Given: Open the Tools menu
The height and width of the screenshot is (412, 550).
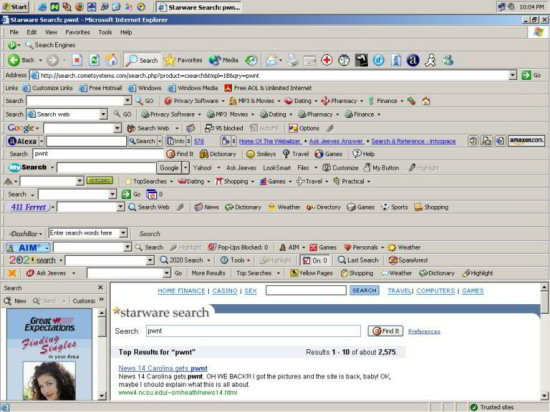Looking at the screenshot, I should pos(105,32).
